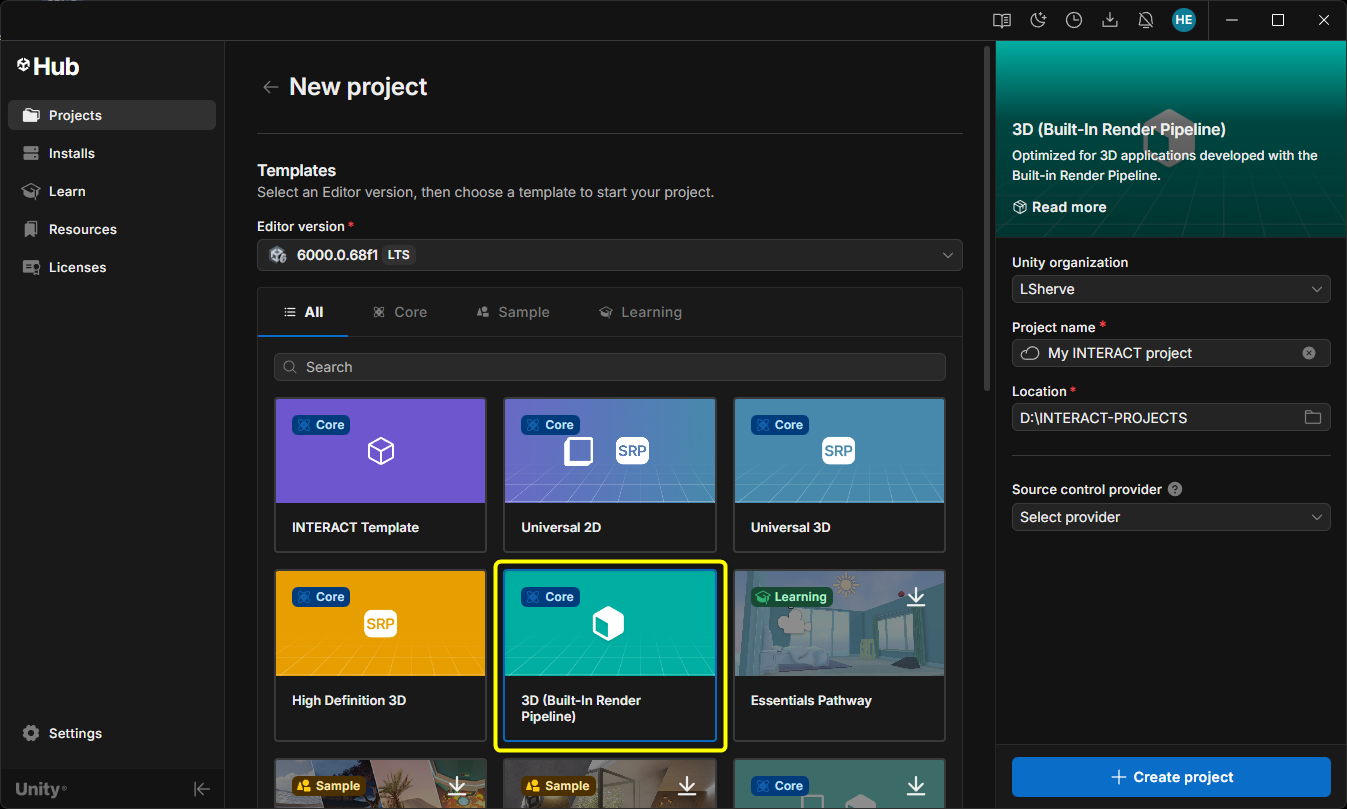Click the template Search field
1347x809 pixels.
tap(610, 367)
